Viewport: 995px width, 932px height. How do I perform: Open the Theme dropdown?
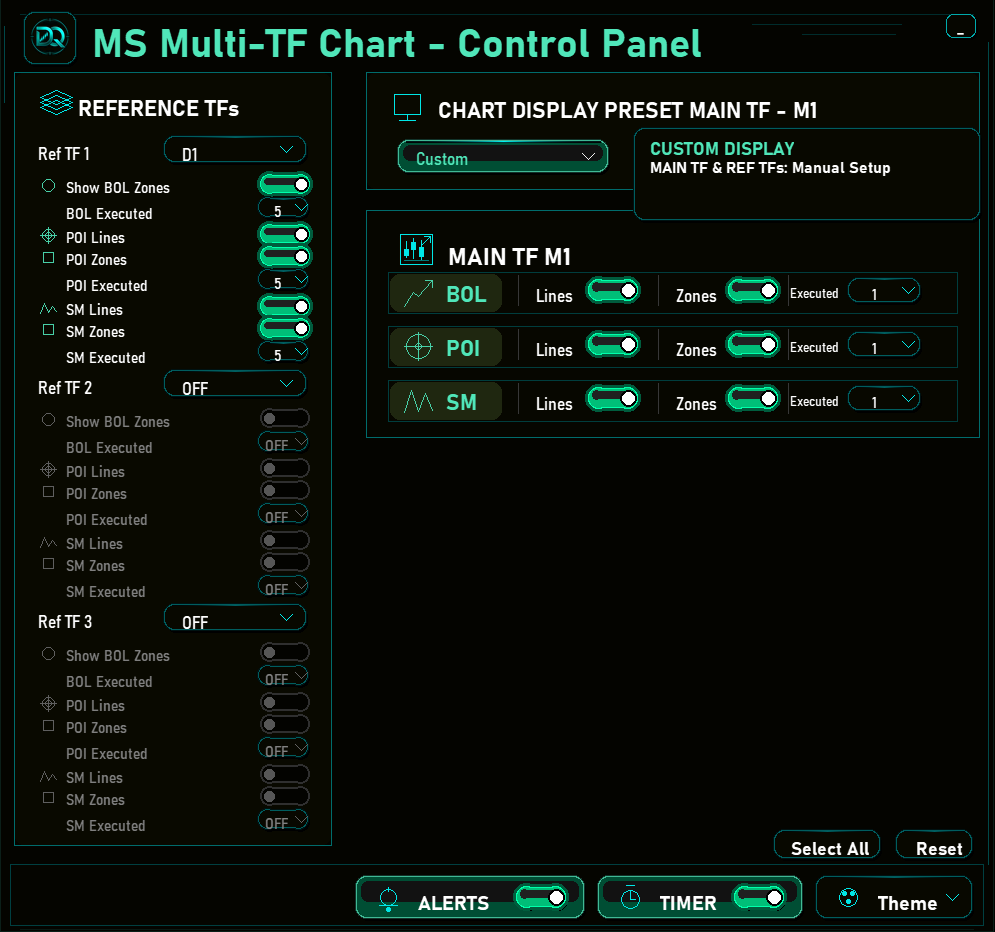click(x=893, y=898)
